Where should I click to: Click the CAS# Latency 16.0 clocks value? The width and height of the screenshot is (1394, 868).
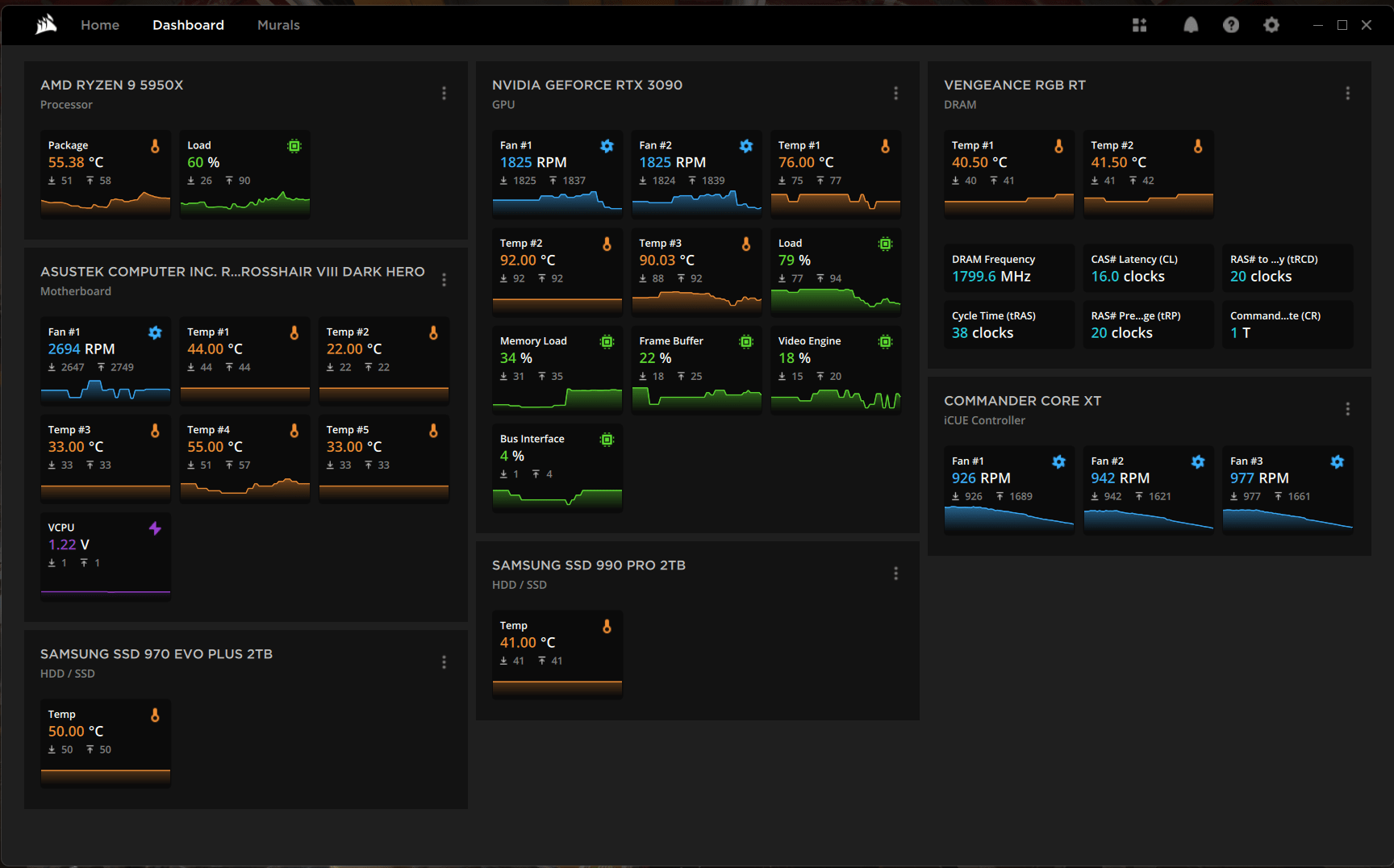[x=1128, y=277]
